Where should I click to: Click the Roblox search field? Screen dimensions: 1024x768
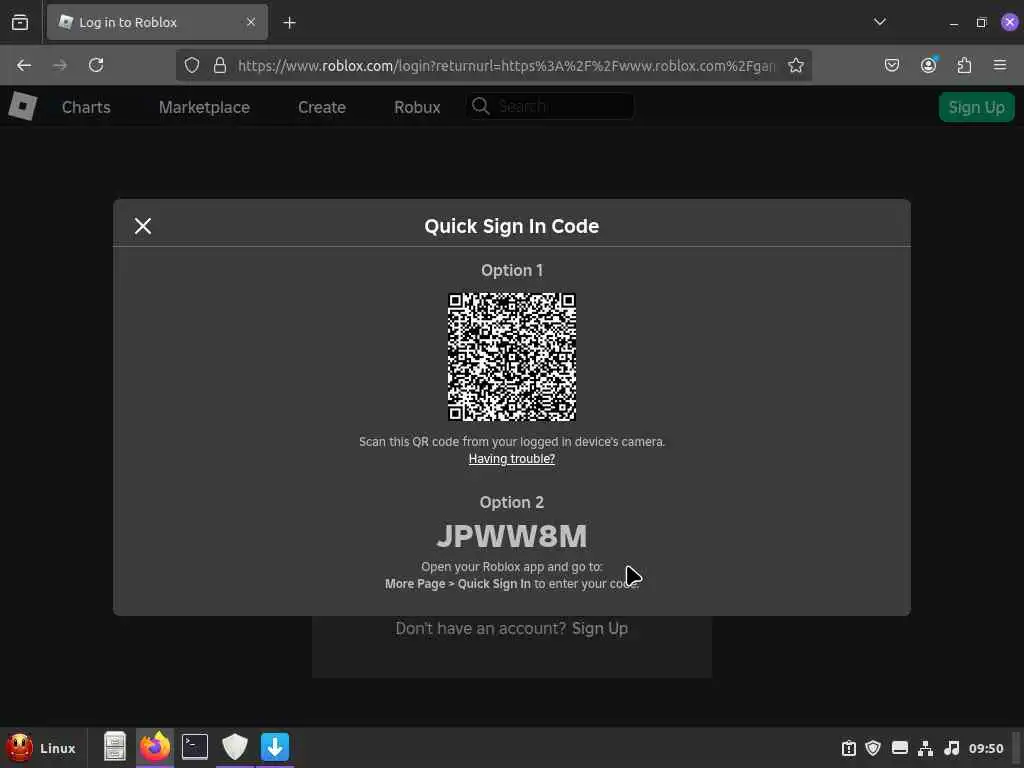click(550, 106)
